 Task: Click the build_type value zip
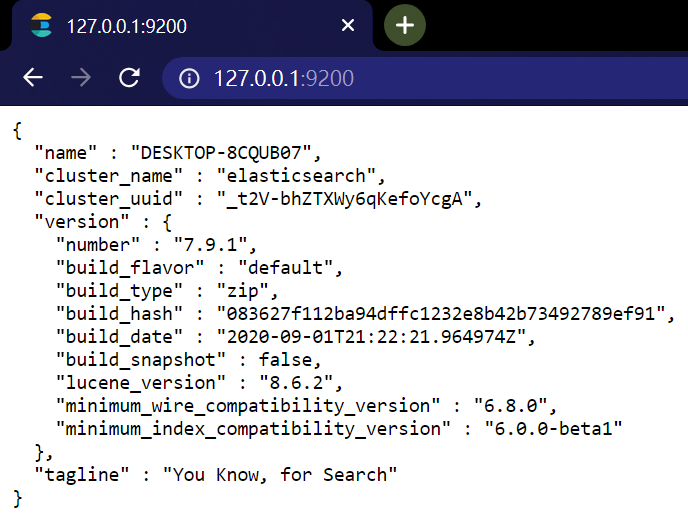pyautogui.click(x=242, y=291)
